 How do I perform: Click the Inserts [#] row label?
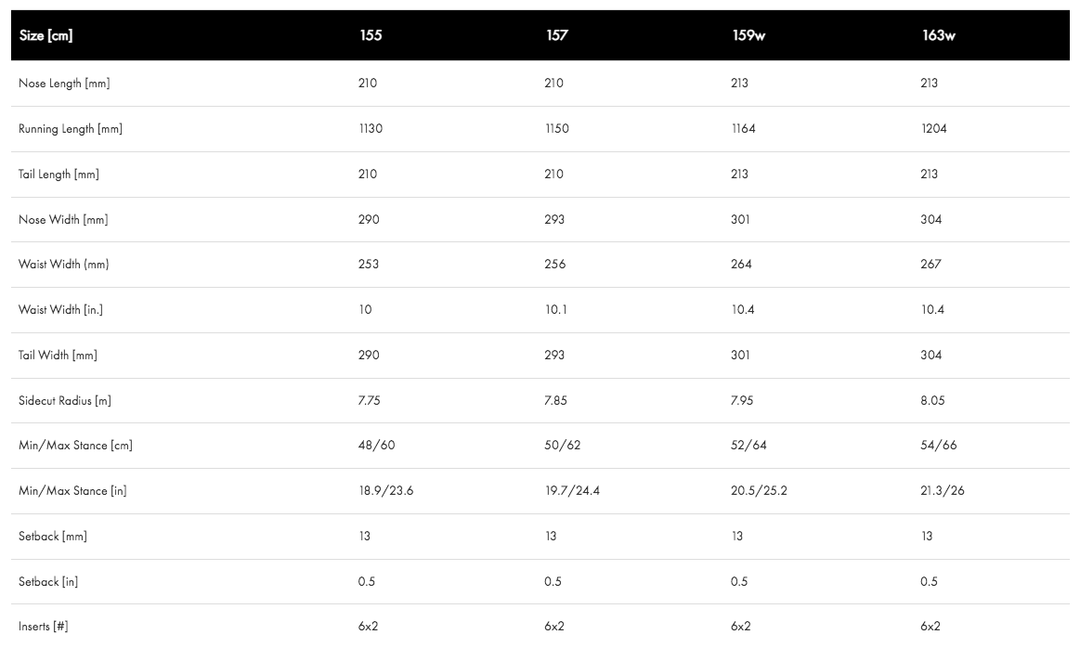43,627
